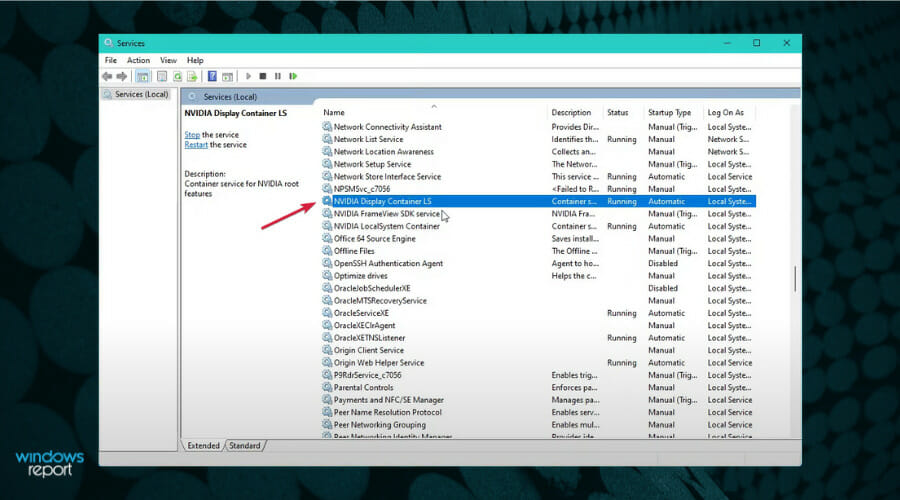The width and height of the screenshot is (900, 500).
Task: Toggle Show/Hide Action Pane toolbar icon
Action: click(227, 76)
